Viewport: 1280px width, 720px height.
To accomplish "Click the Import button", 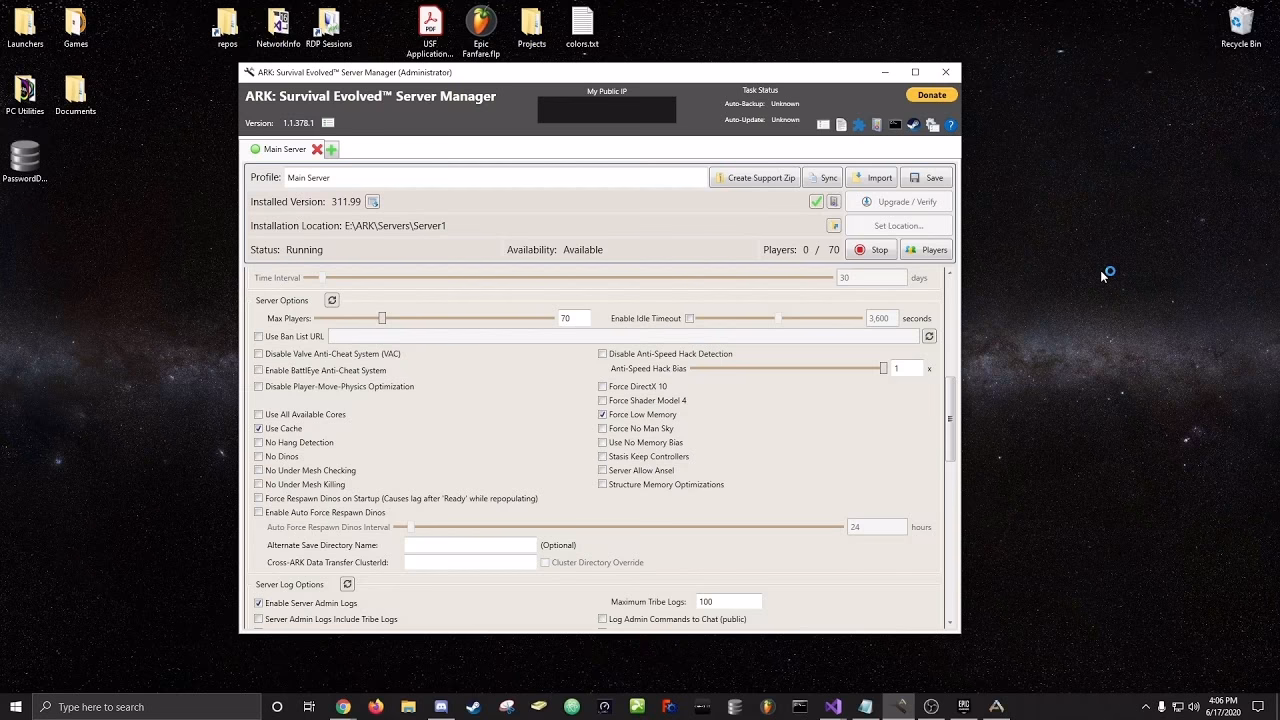I will point(871,178).
